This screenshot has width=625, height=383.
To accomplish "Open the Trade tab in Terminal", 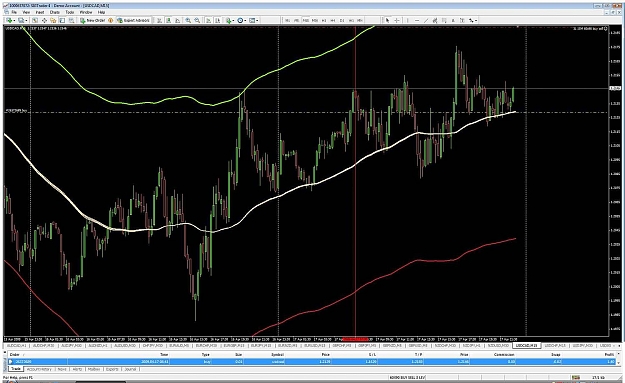I will point(16,369).
